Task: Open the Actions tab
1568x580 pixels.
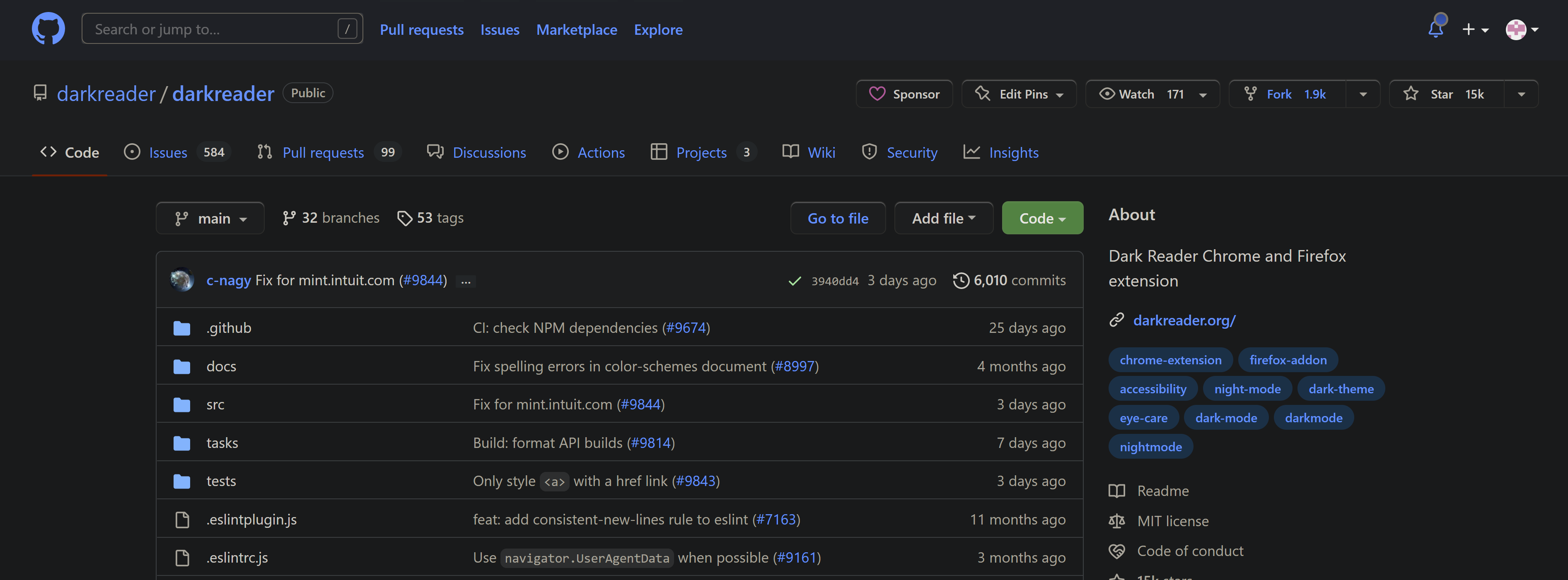Action: click(589, 152)
